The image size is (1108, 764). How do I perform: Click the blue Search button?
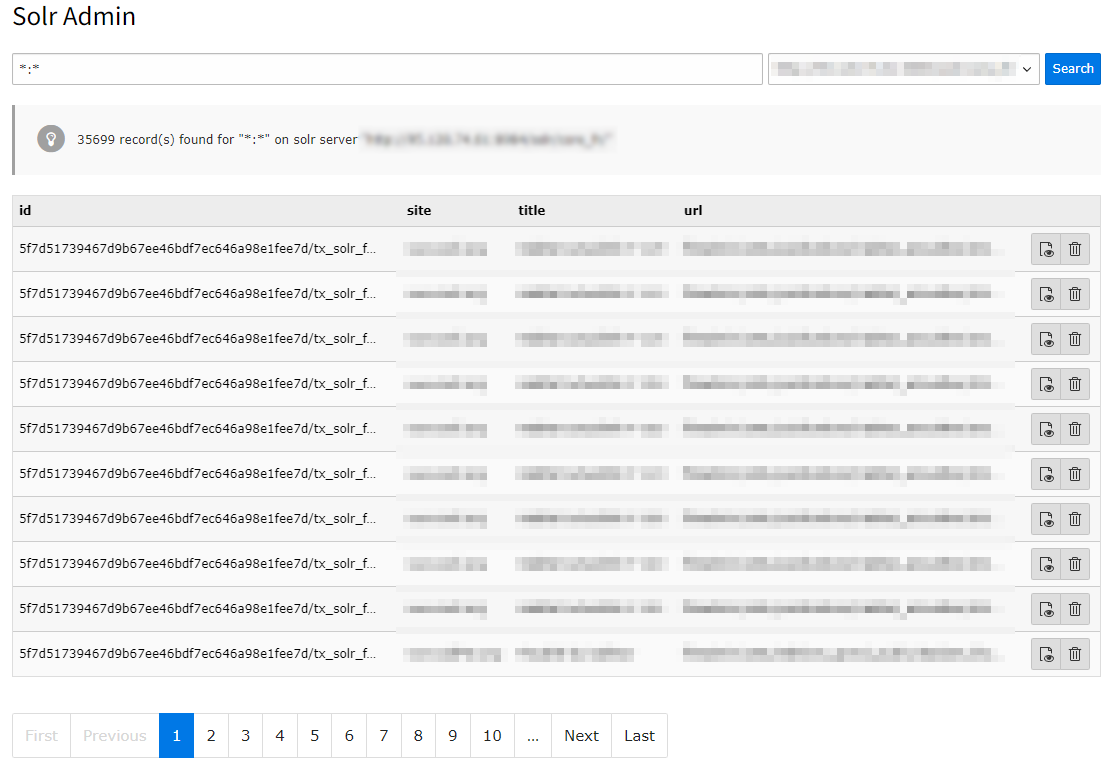tap(1073, 69)
